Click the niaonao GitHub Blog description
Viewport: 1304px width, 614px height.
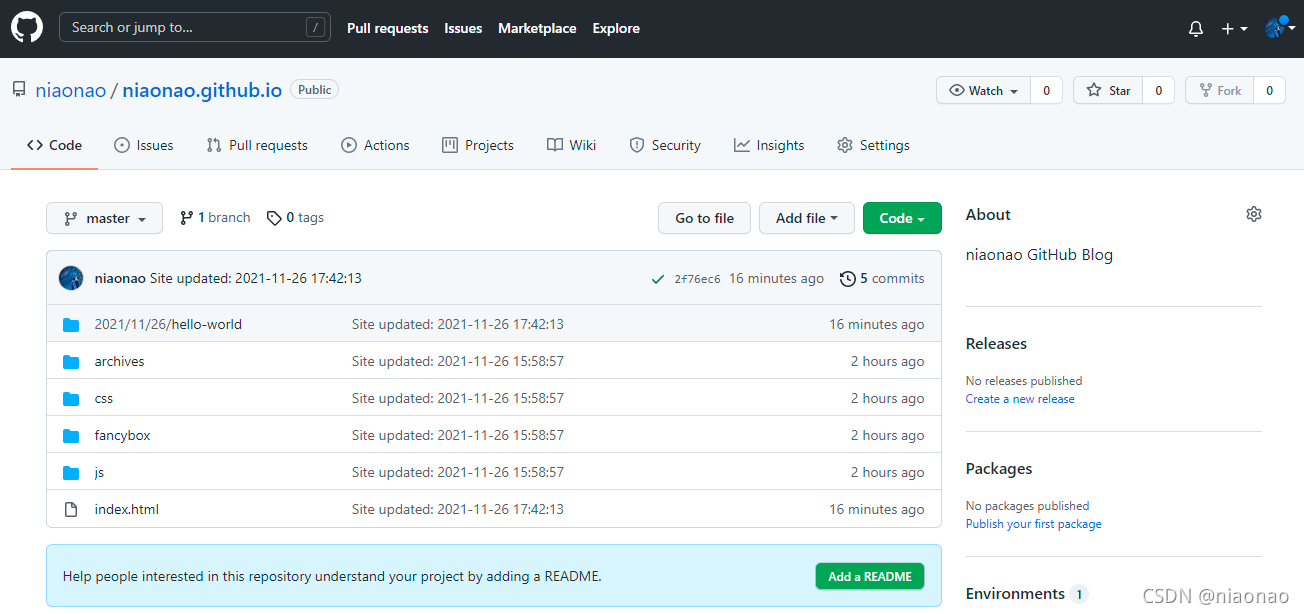1039,254
